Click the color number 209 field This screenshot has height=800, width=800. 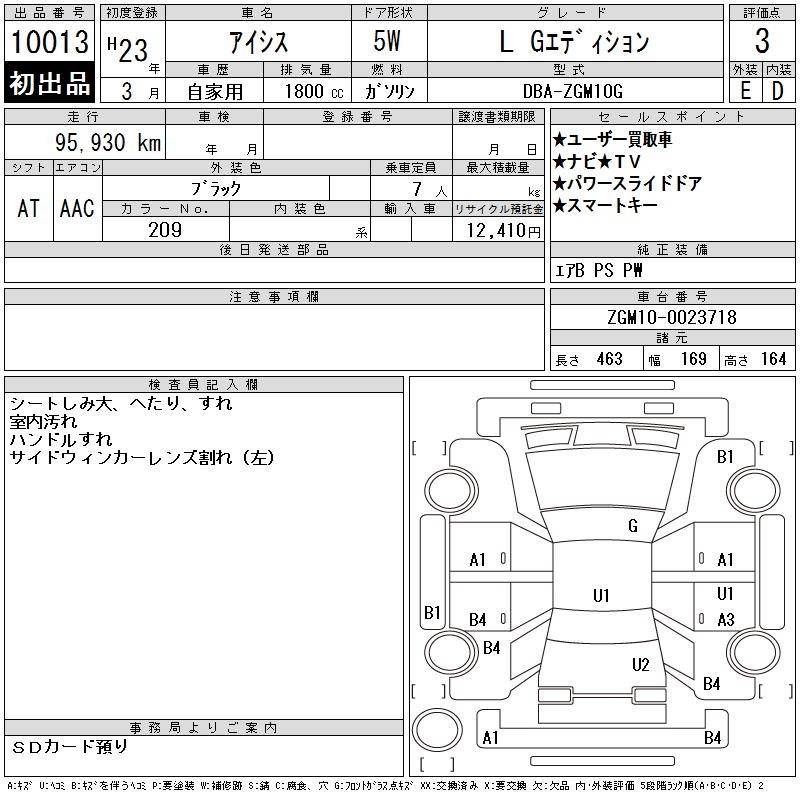click(165, 230)
